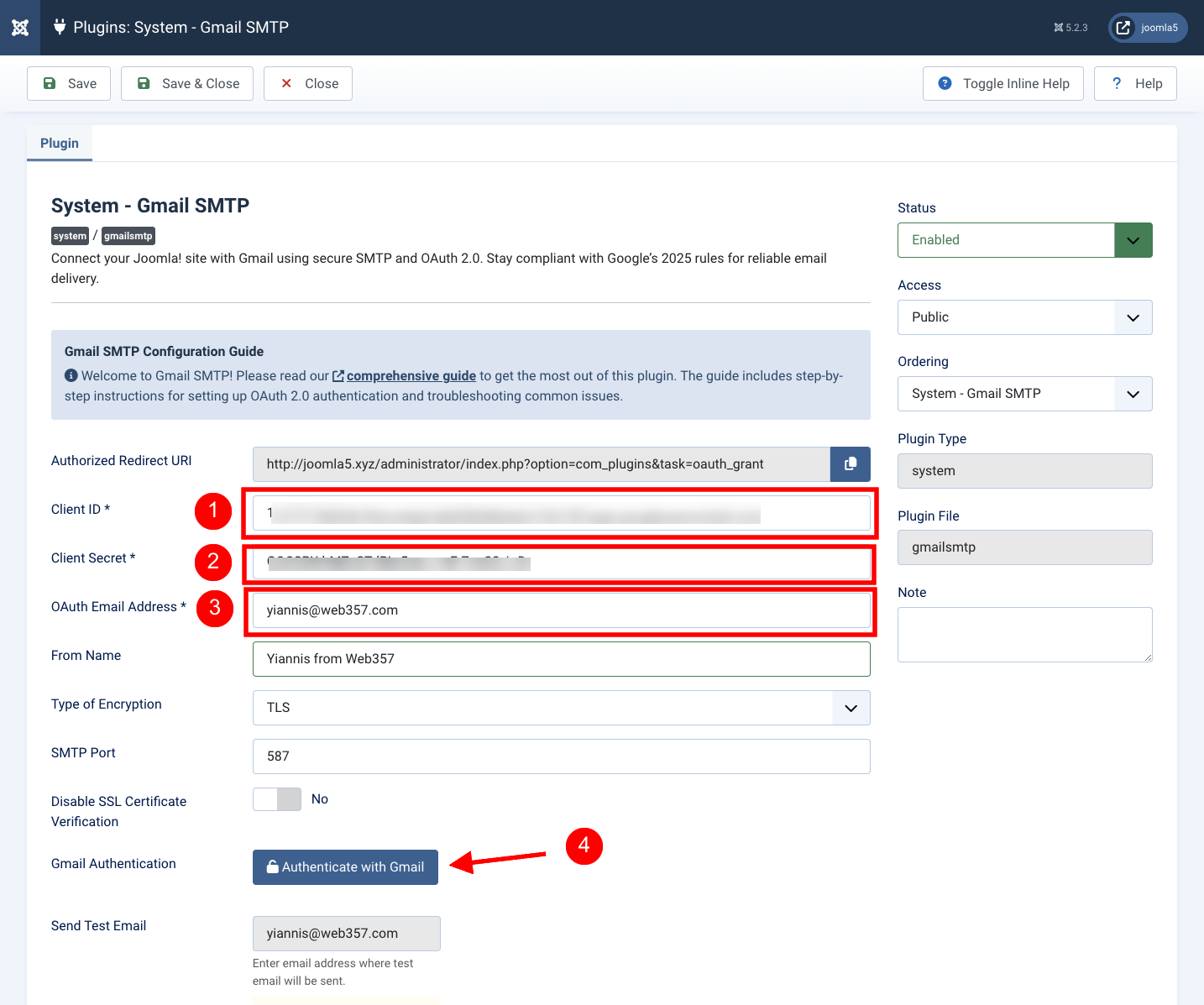Viewport: 1204px width, 1005px height.
Task: Open the Help page
Action: pyautogui.click(x=1135, y=83)
